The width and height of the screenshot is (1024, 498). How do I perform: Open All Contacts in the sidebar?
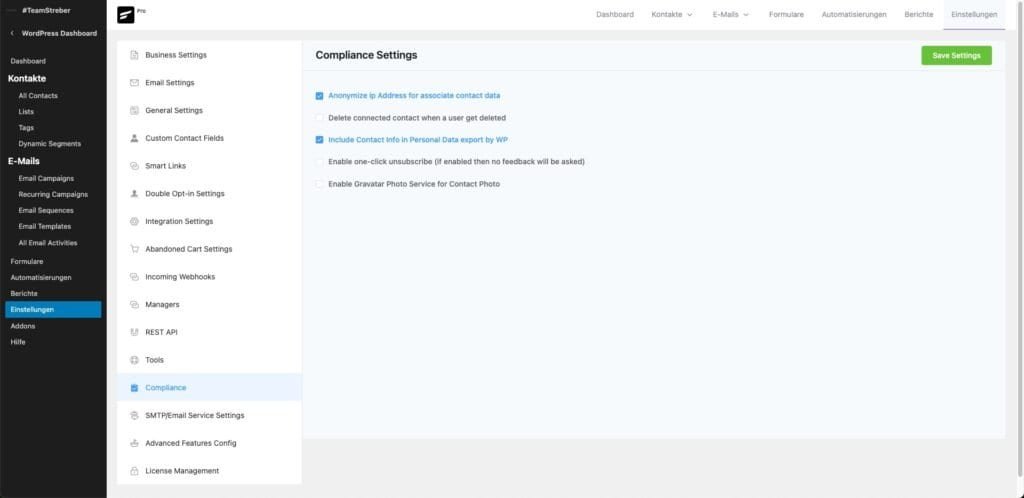tap(38, 95)
